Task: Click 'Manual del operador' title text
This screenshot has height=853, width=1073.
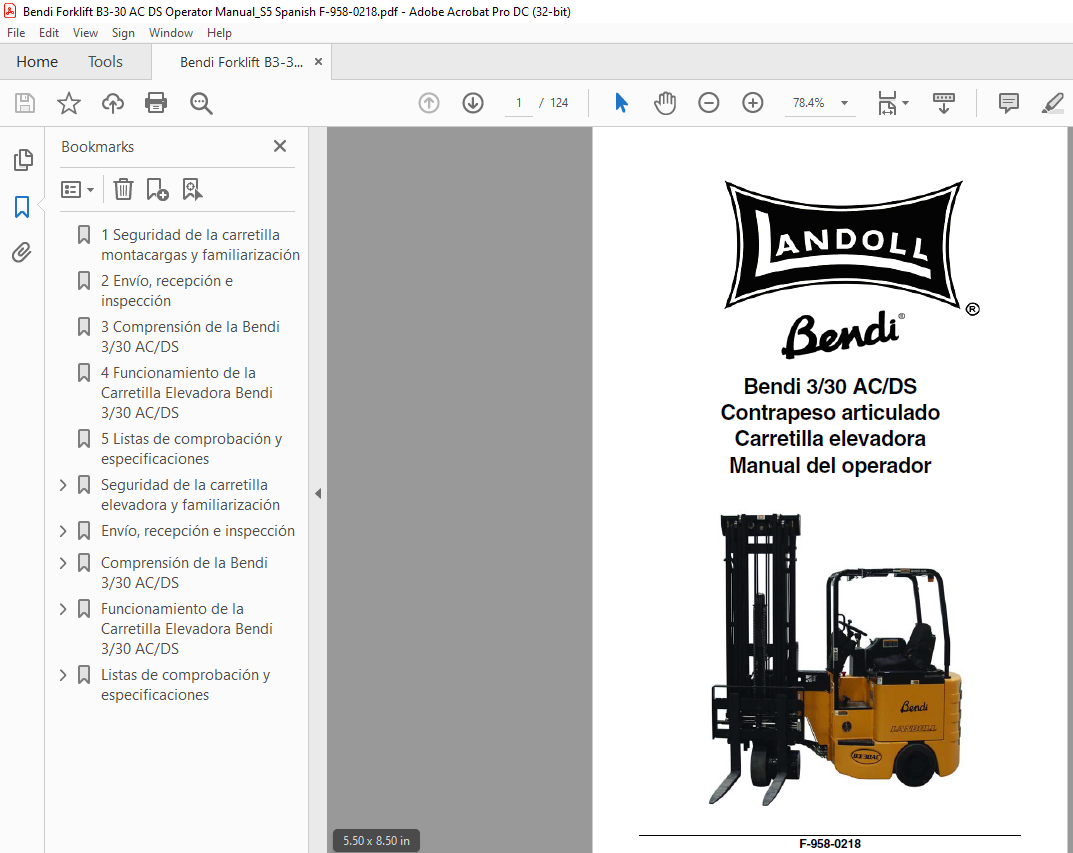Action: point(830,465)
